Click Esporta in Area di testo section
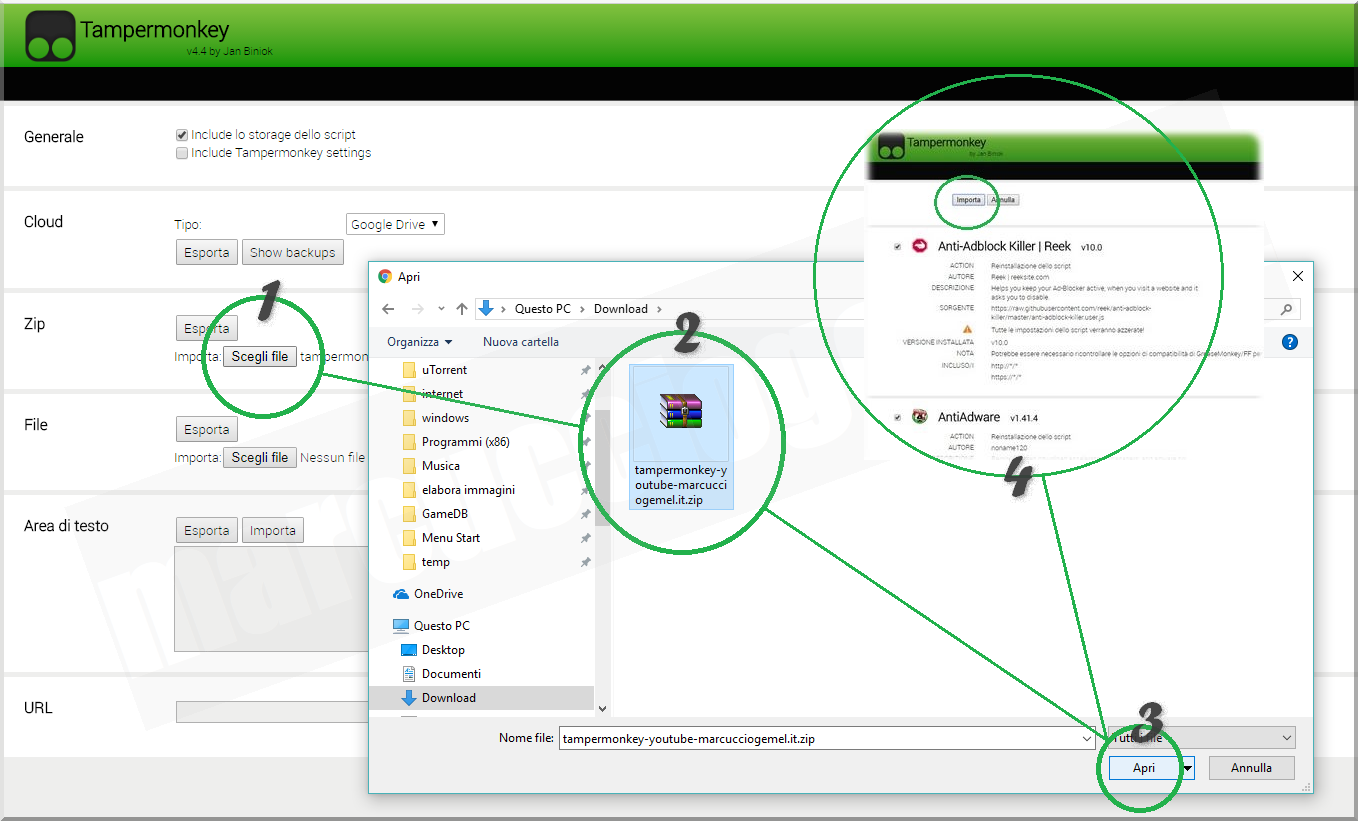This screenshot has height=821, width=1358. pos(207,530)
